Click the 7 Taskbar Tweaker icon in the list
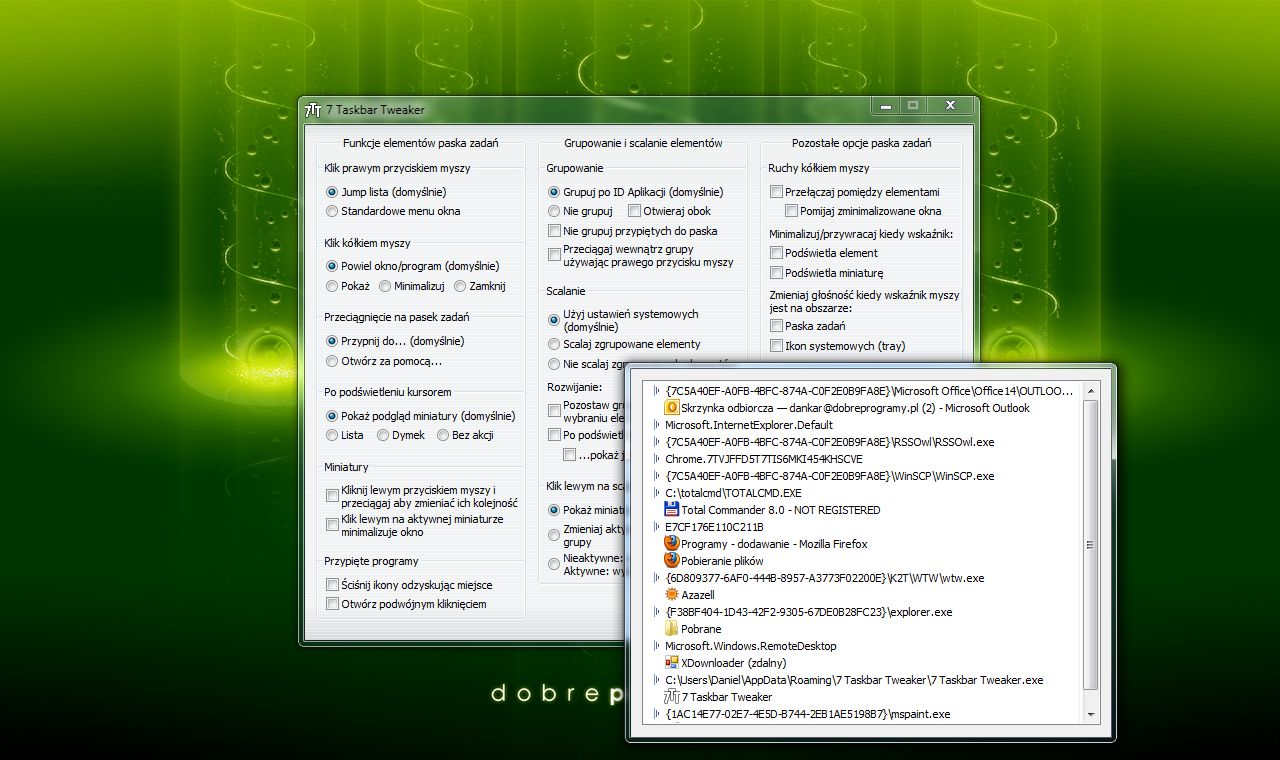 point(672,697)
